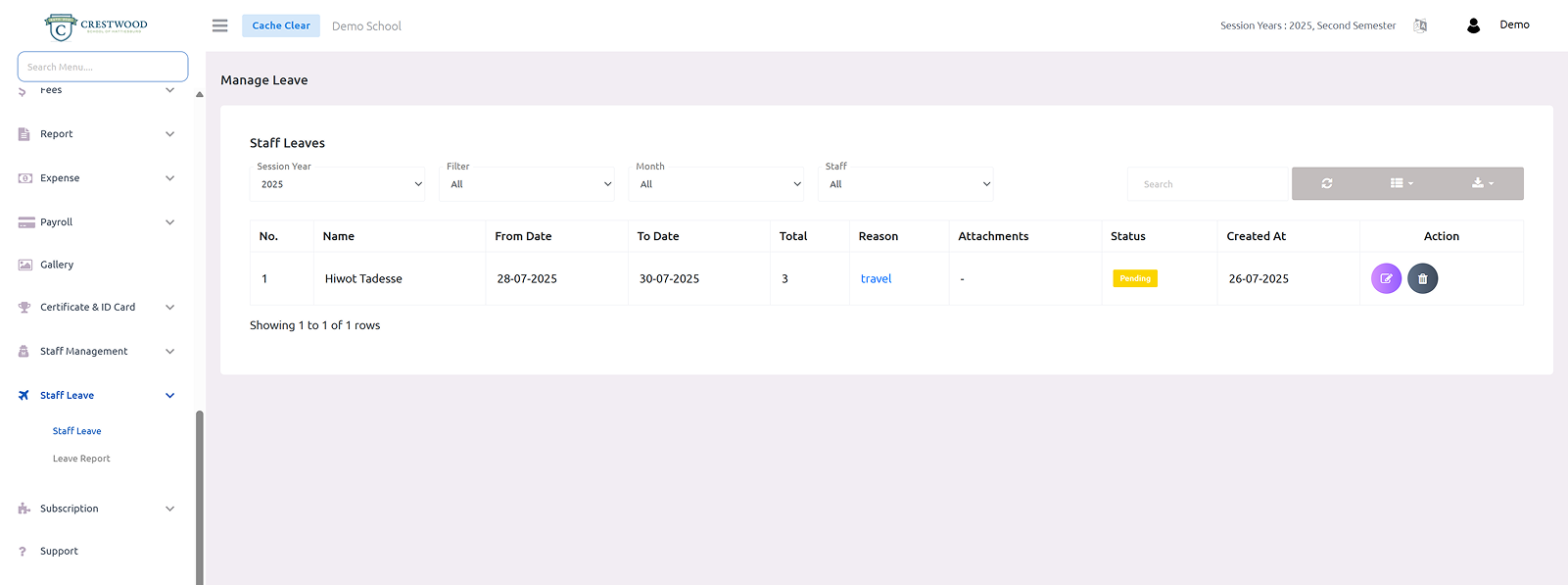Click the hamburger menu toggle icon
The width and height of the screenshot is (1568, 585).
[219, 25]
